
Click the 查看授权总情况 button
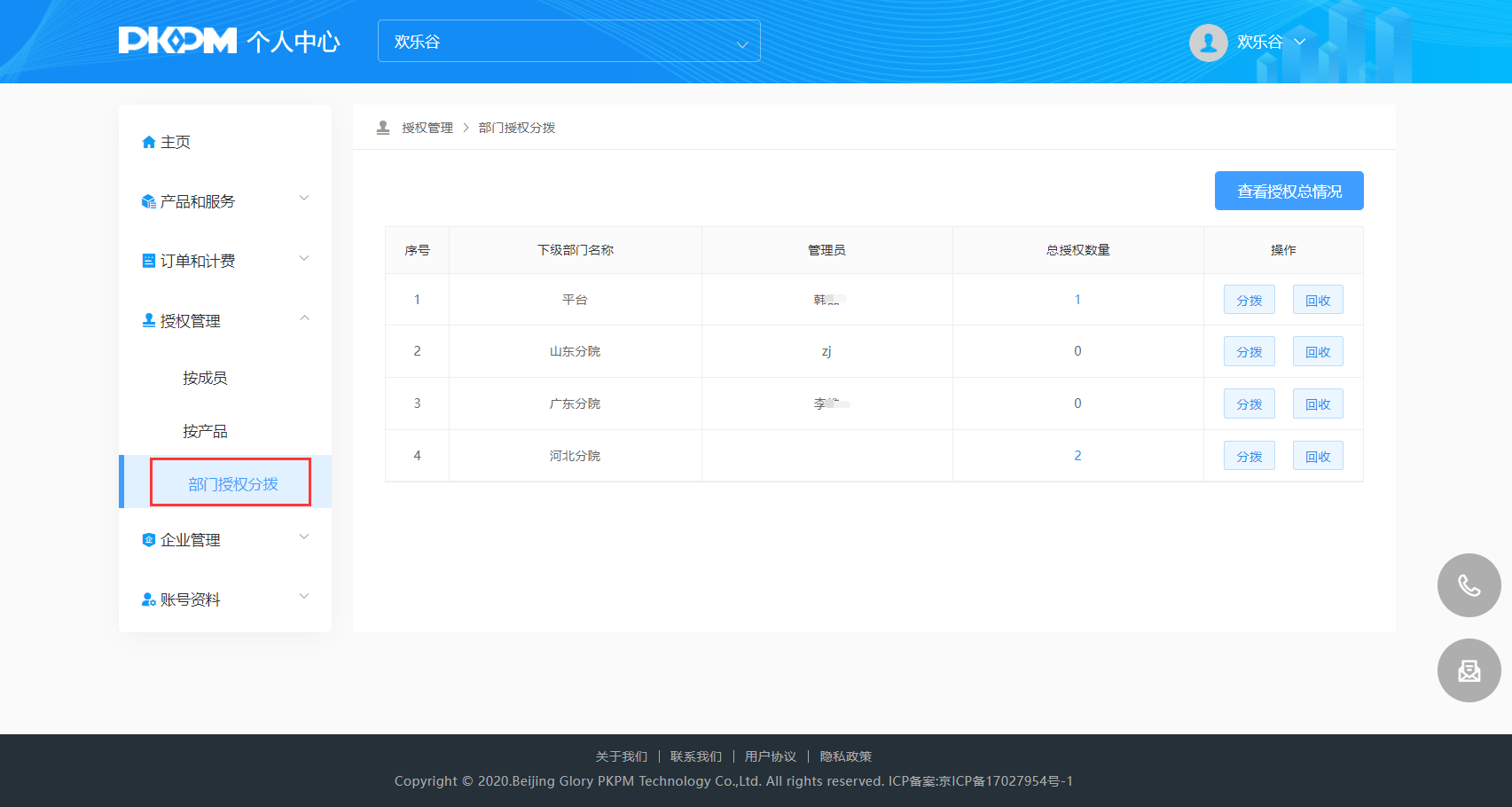1289,192
